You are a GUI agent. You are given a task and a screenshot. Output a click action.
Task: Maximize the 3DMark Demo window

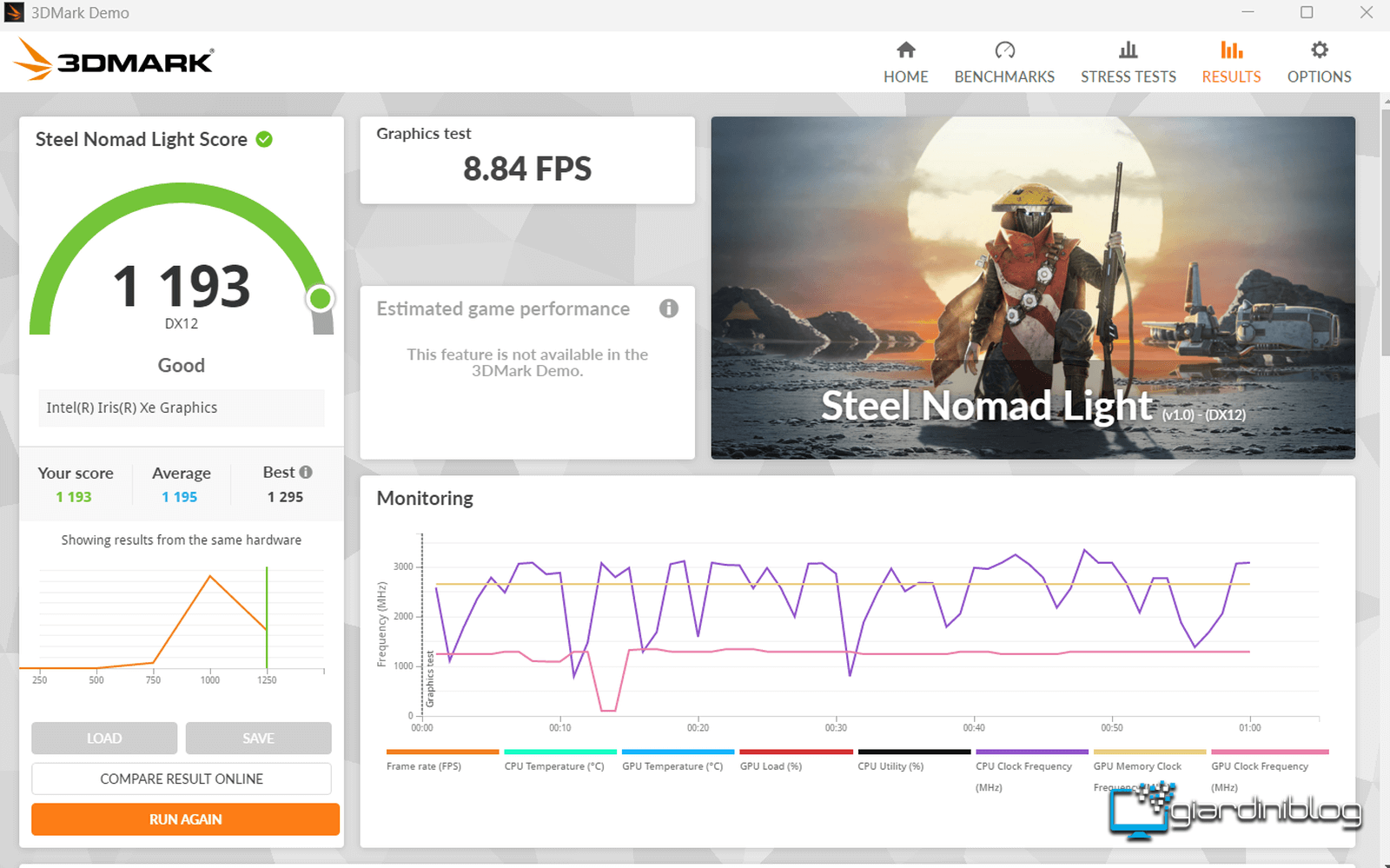(x=1307, y=12)
